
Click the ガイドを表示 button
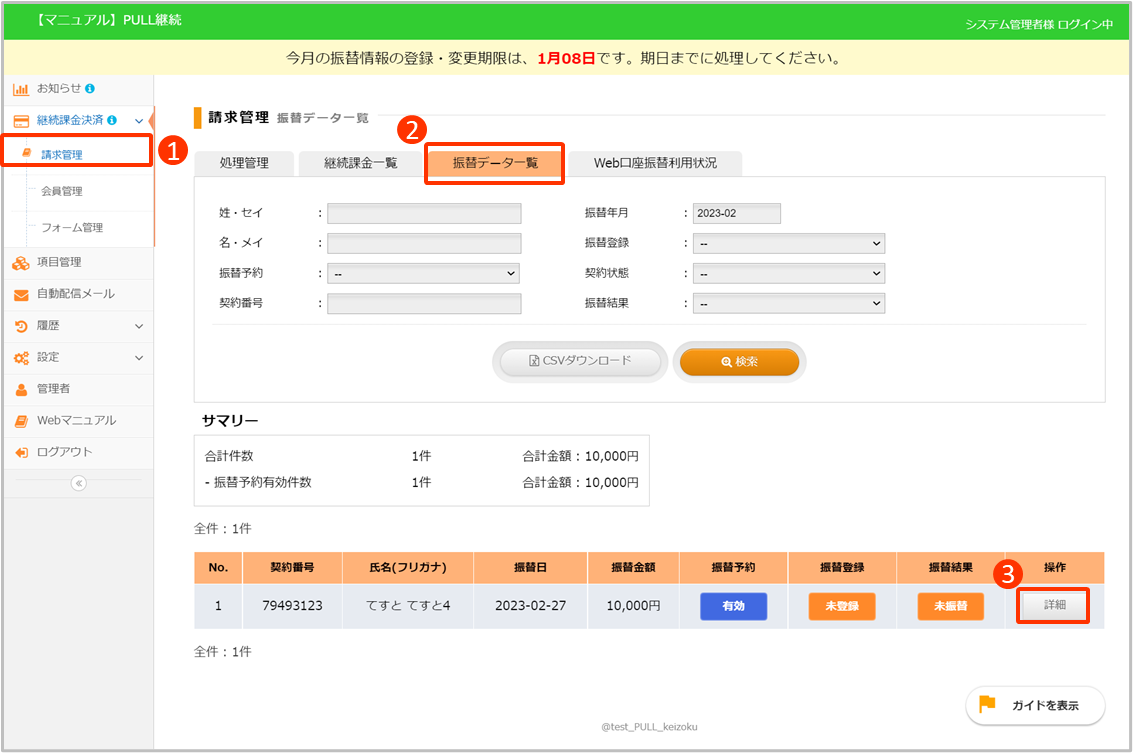coord(1035,705)
